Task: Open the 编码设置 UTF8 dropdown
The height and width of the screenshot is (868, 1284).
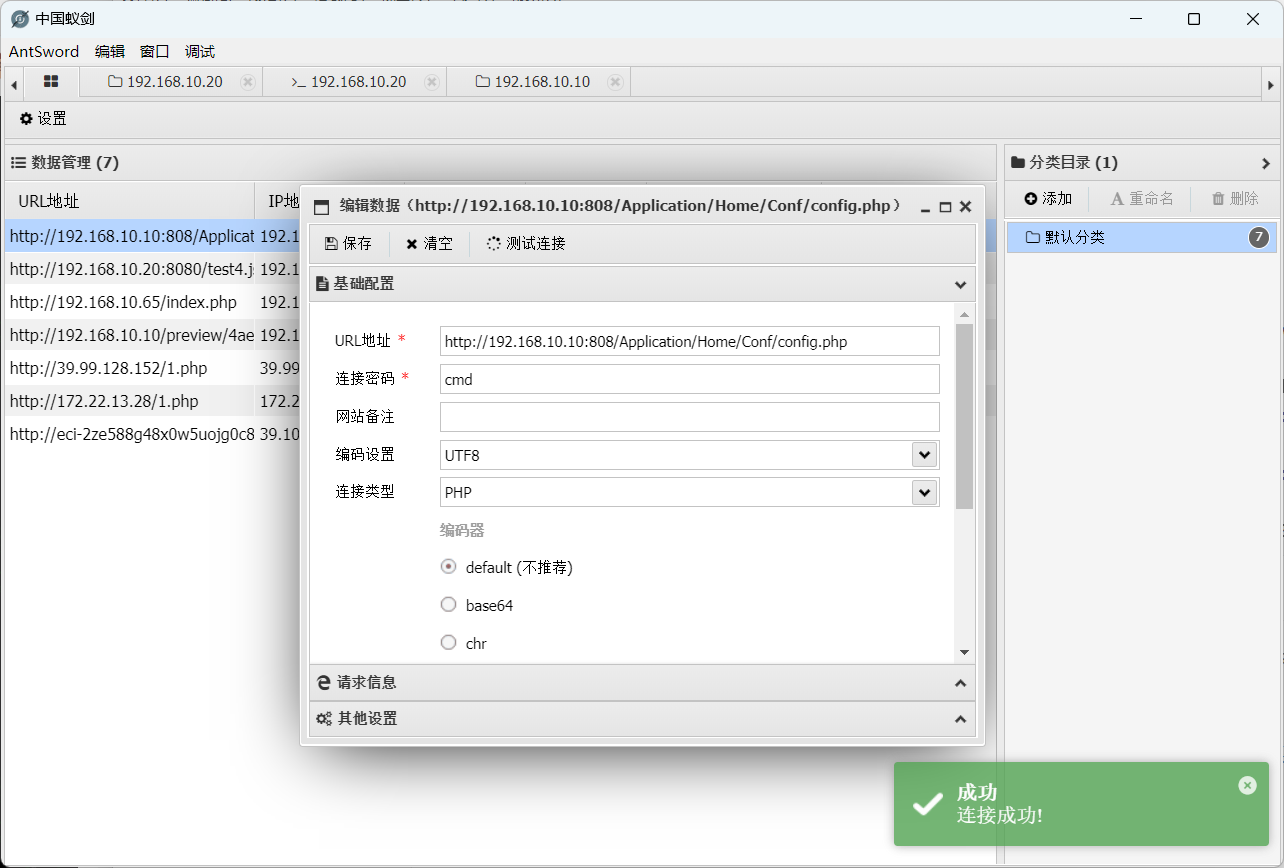Action: pyautogui.click(x=924, y=455)
